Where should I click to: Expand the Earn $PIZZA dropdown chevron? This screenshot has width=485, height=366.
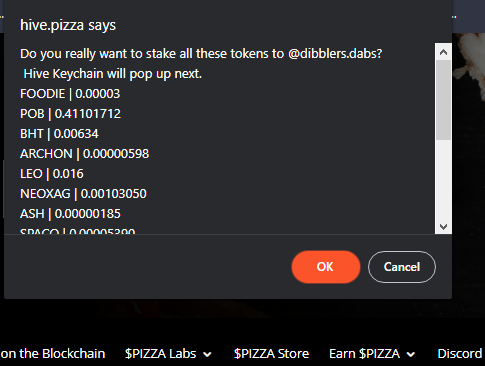pos(411,354)
